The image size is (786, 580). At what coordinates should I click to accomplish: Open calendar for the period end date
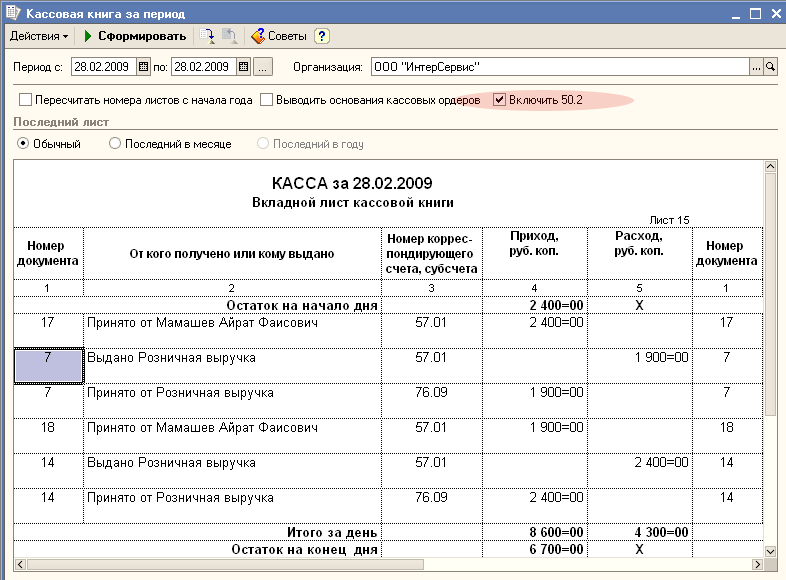(x=244, y=67)
